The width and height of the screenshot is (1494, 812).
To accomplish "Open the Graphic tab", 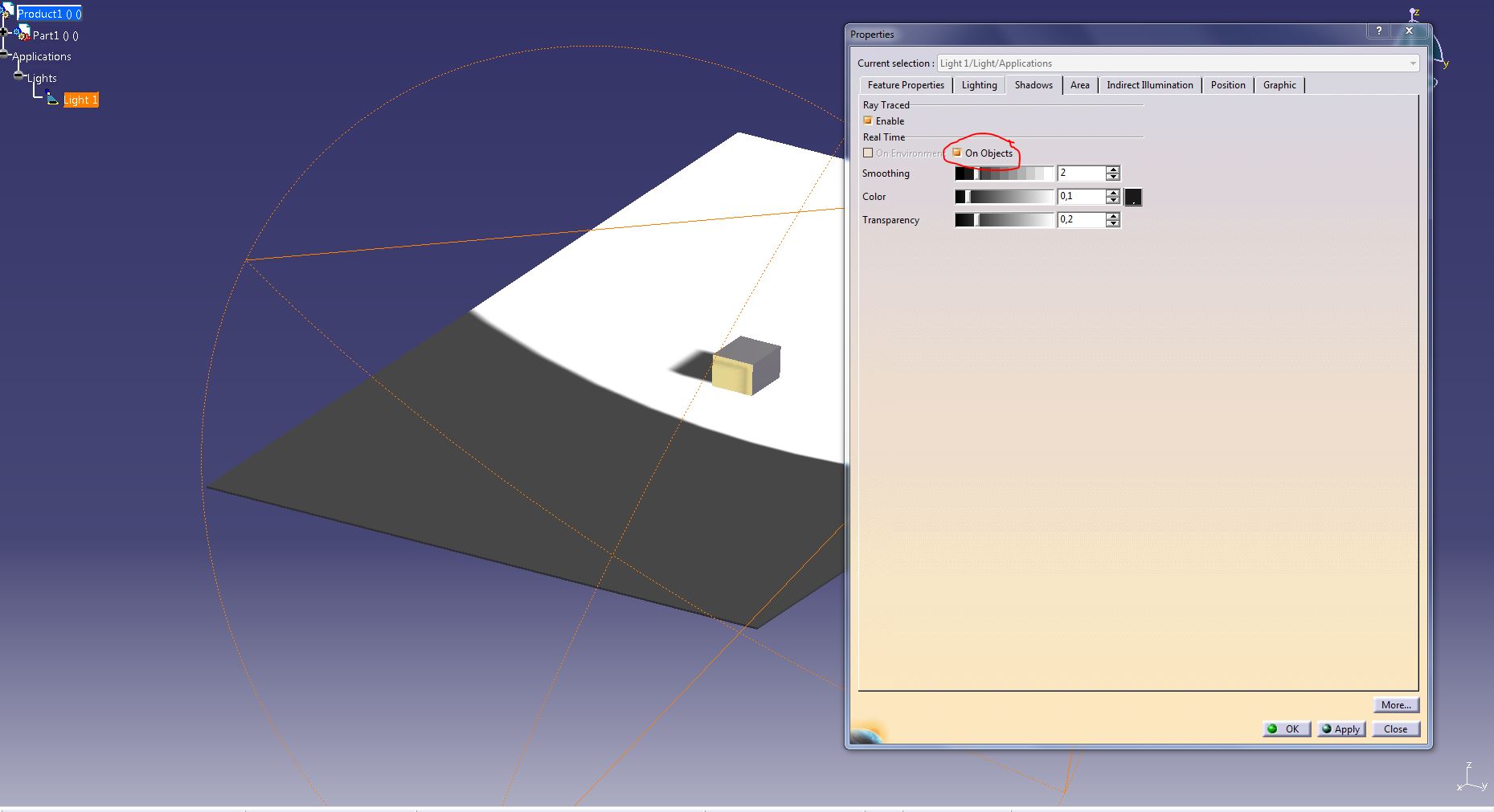I will coord(1279,85).
